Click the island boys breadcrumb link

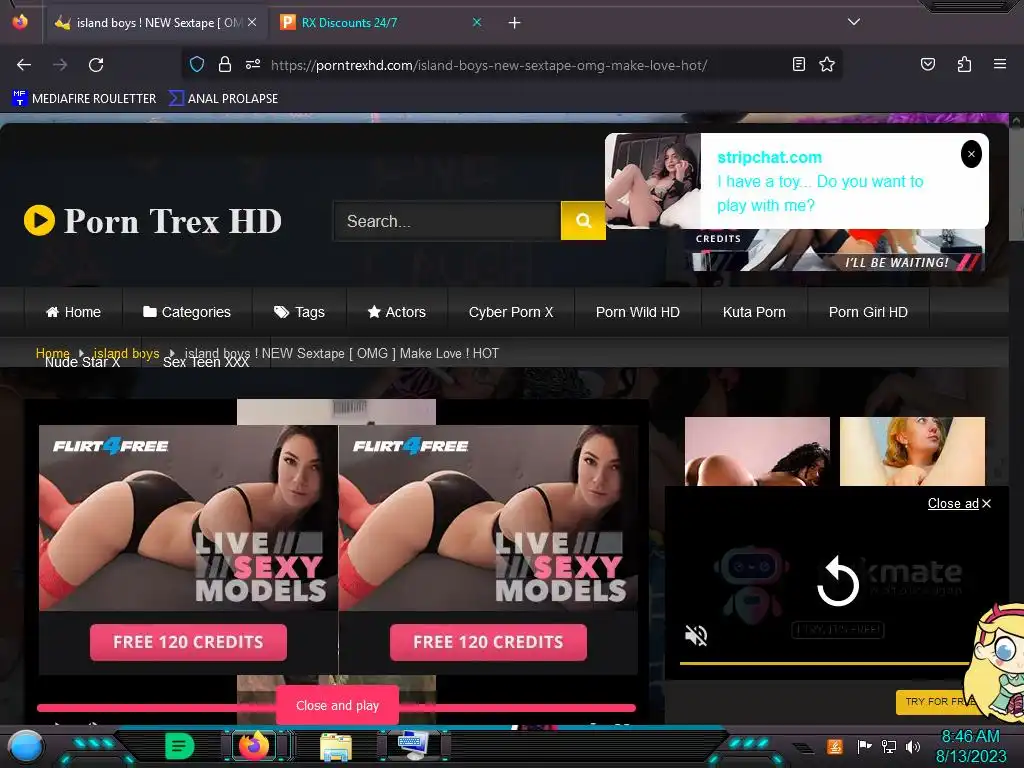[x=126, y=353]
